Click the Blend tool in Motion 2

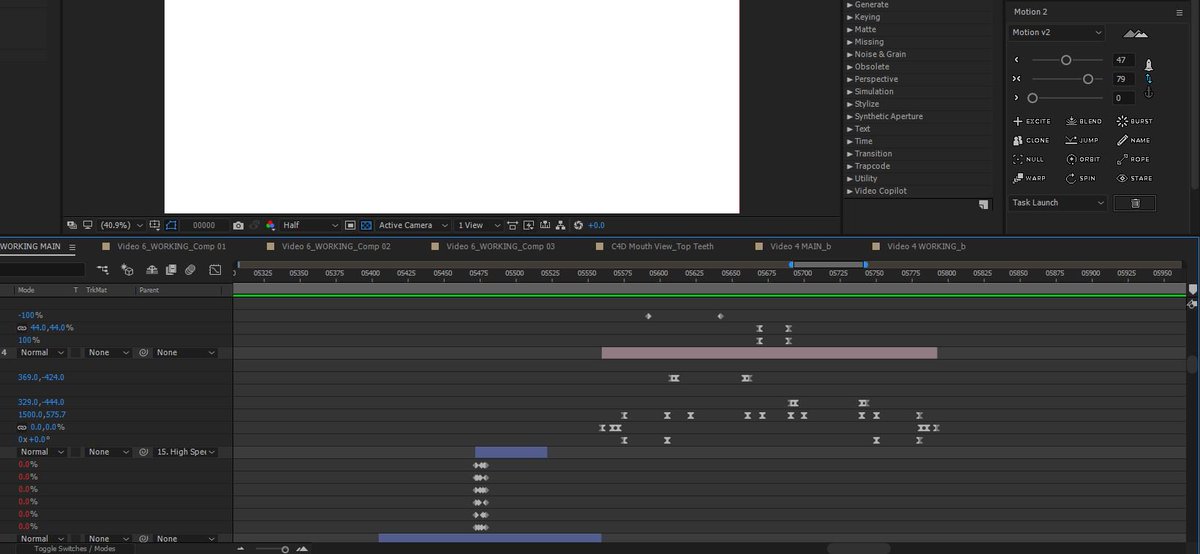[1084, 121]
